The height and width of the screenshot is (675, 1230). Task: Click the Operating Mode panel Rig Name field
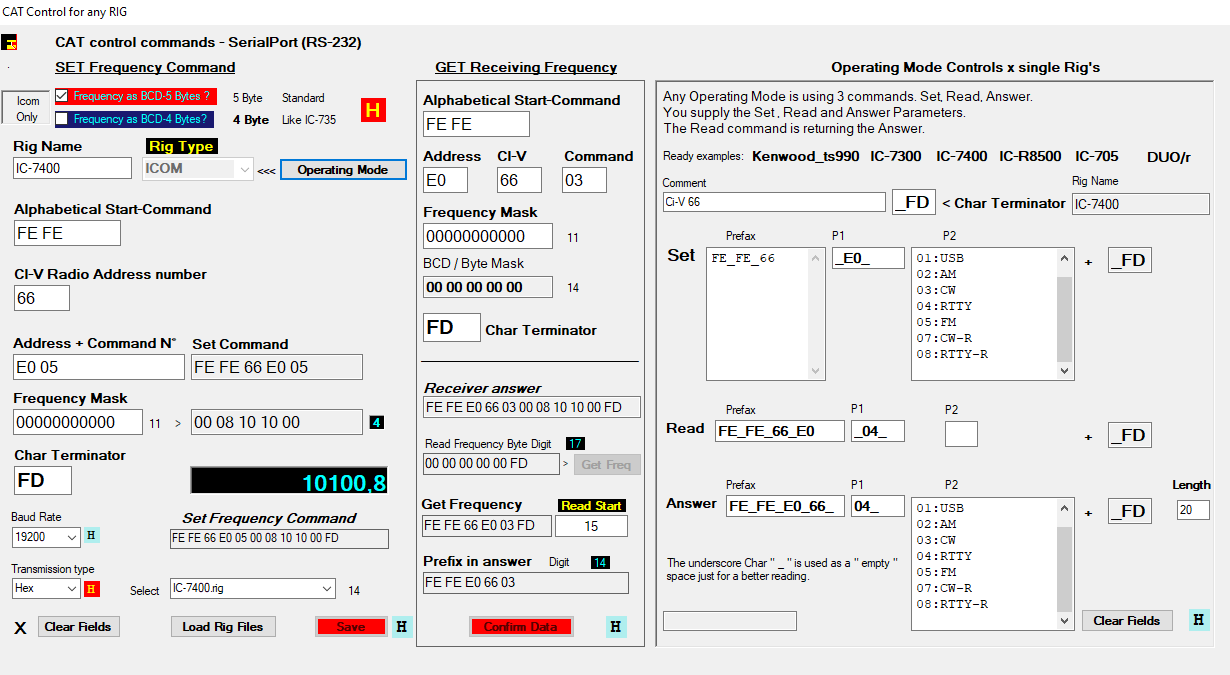[x=1141, y=204]
